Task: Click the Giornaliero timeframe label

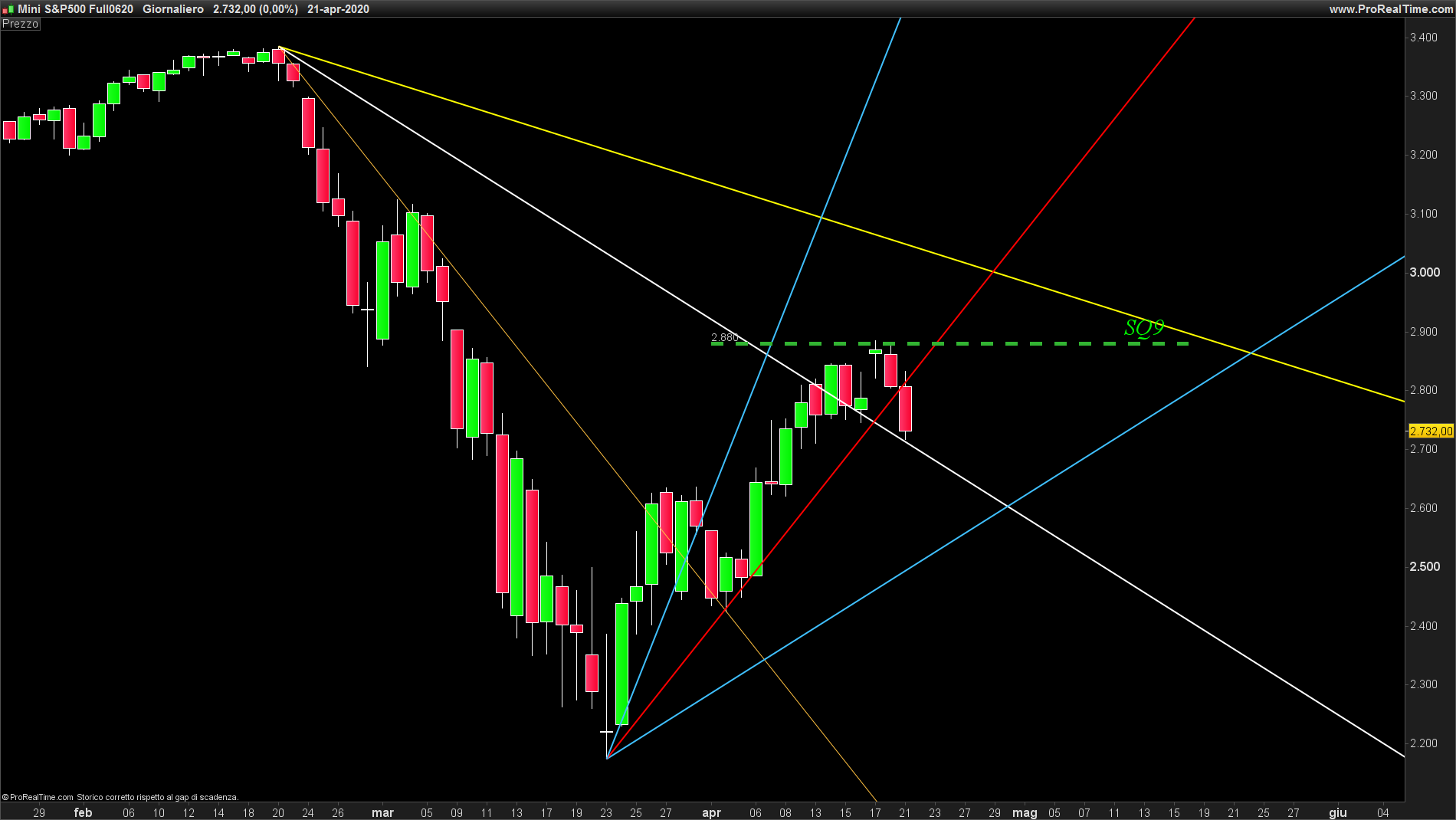Action: 173,9
